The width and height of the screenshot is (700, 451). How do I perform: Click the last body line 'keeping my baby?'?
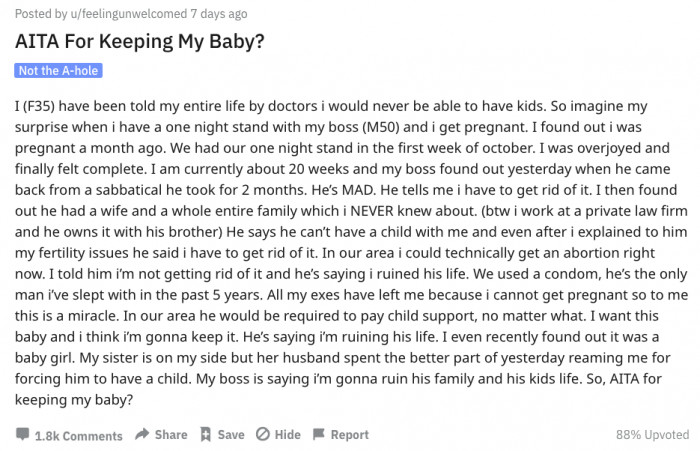(74, 400)
